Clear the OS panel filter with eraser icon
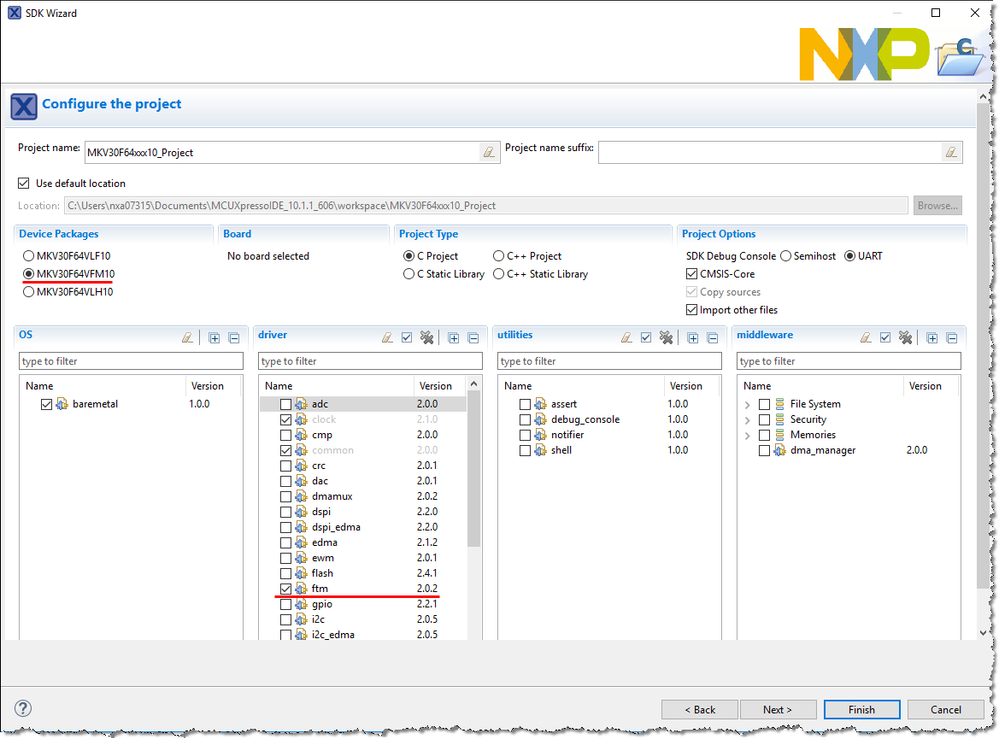The height and width of the screenshot is (738, 999). (187, 338)
